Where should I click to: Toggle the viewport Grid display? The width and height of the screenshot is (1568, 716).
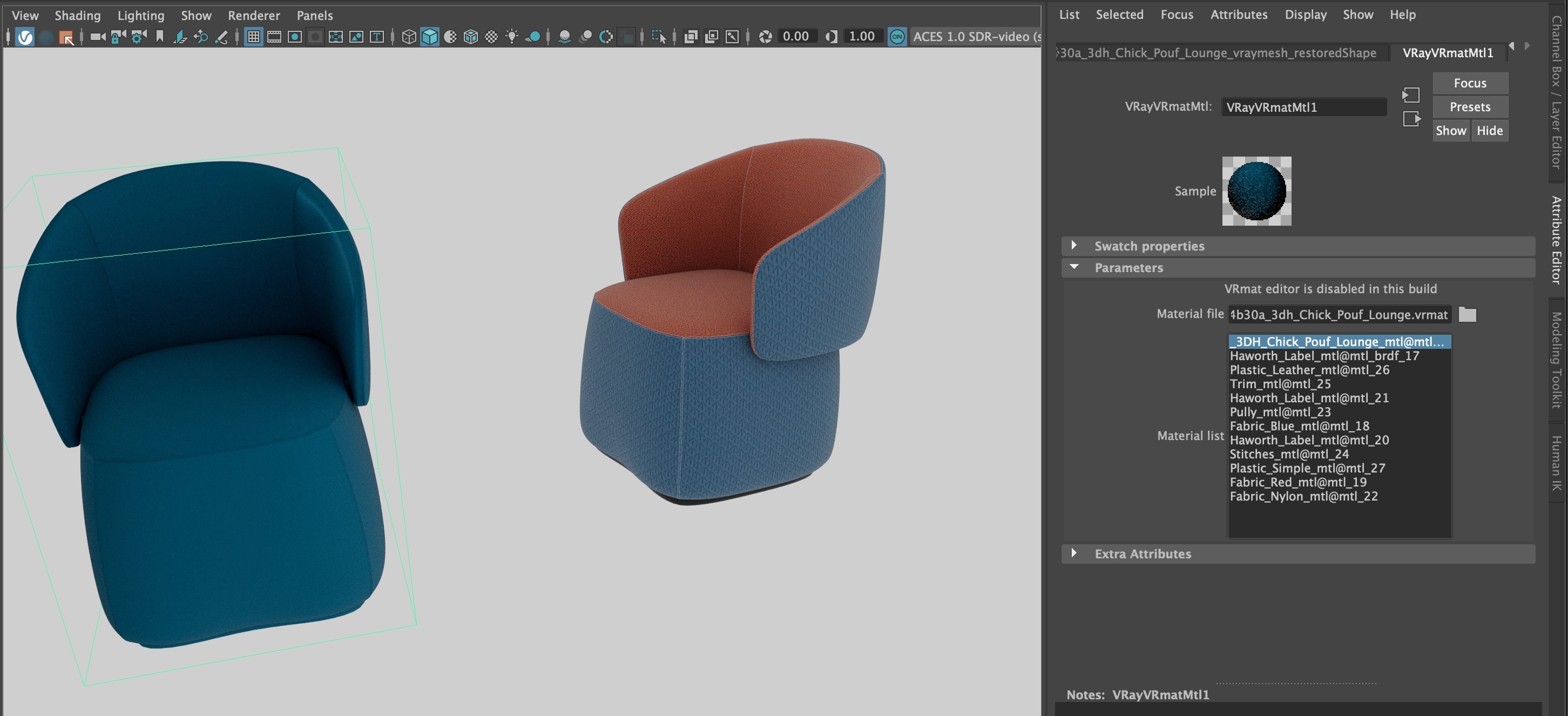pyautogui.click(x=253, y=37)
